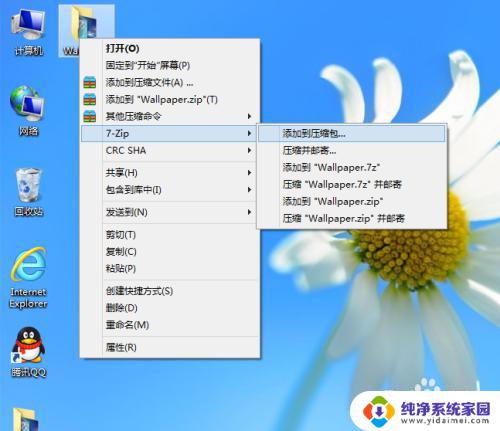Click the archive icon beside 添加到 "Wallpaper.zip"(T)
Image resolution: width=500 pixels, height=431 pixels.
(90, 99)
